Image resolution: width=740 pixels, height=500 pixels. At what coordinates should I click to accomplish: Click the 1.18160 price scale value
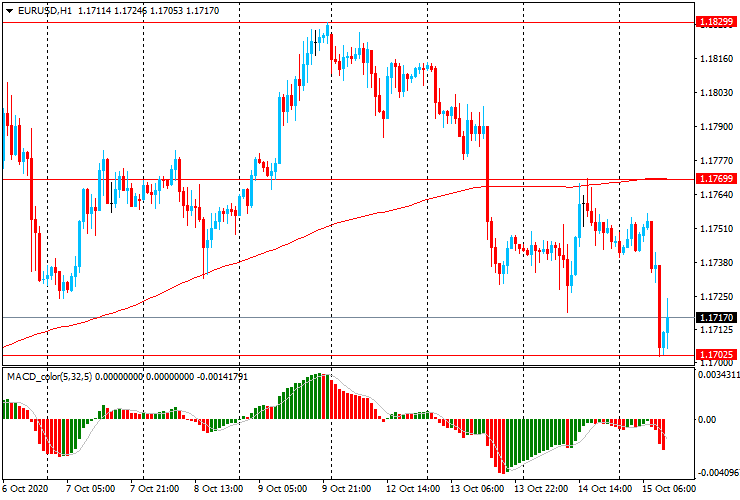[x=717, y=59]
